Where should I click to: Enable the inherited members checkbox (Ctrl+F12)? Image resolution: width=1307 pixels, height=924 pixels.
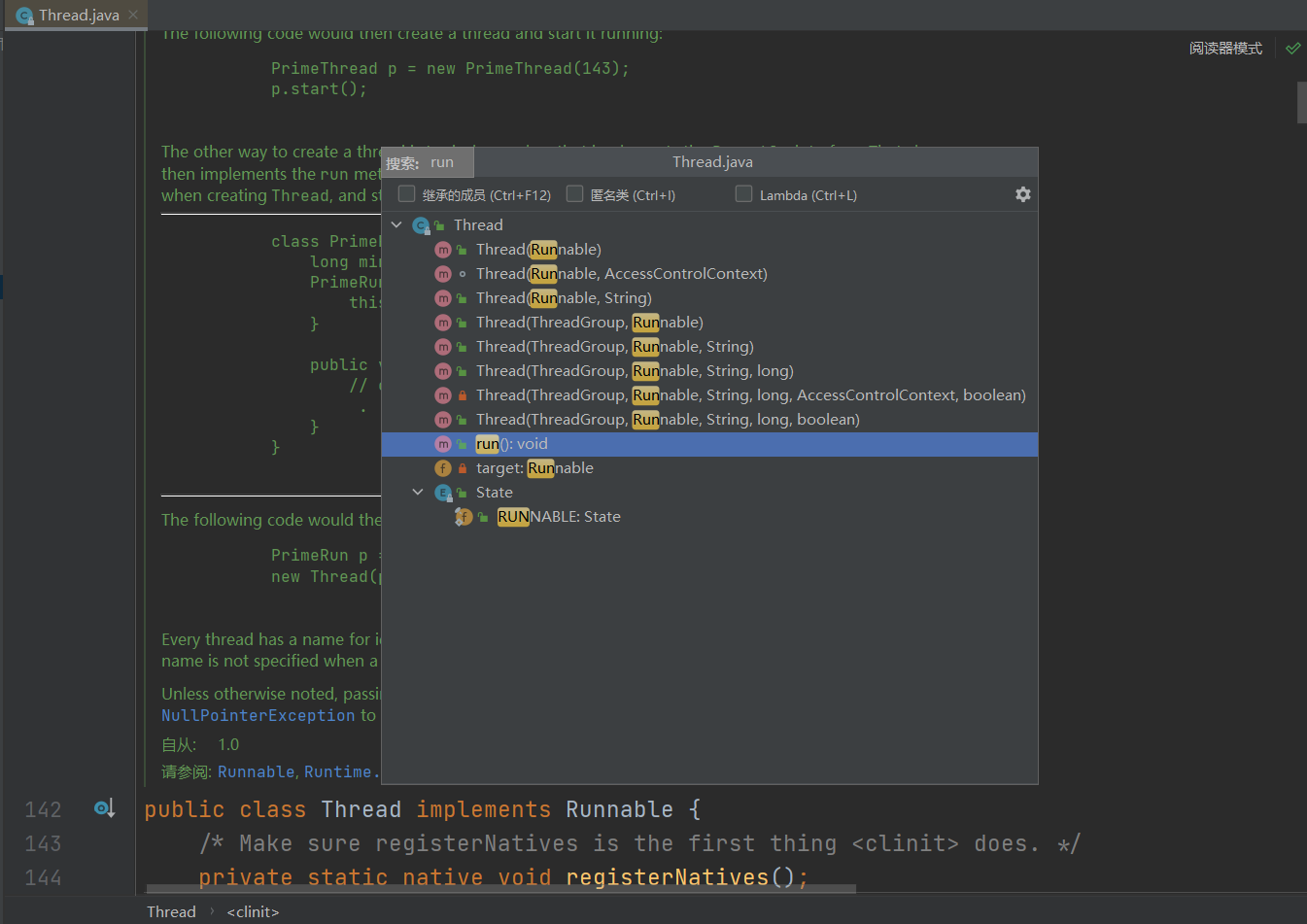tap(406, 193)
